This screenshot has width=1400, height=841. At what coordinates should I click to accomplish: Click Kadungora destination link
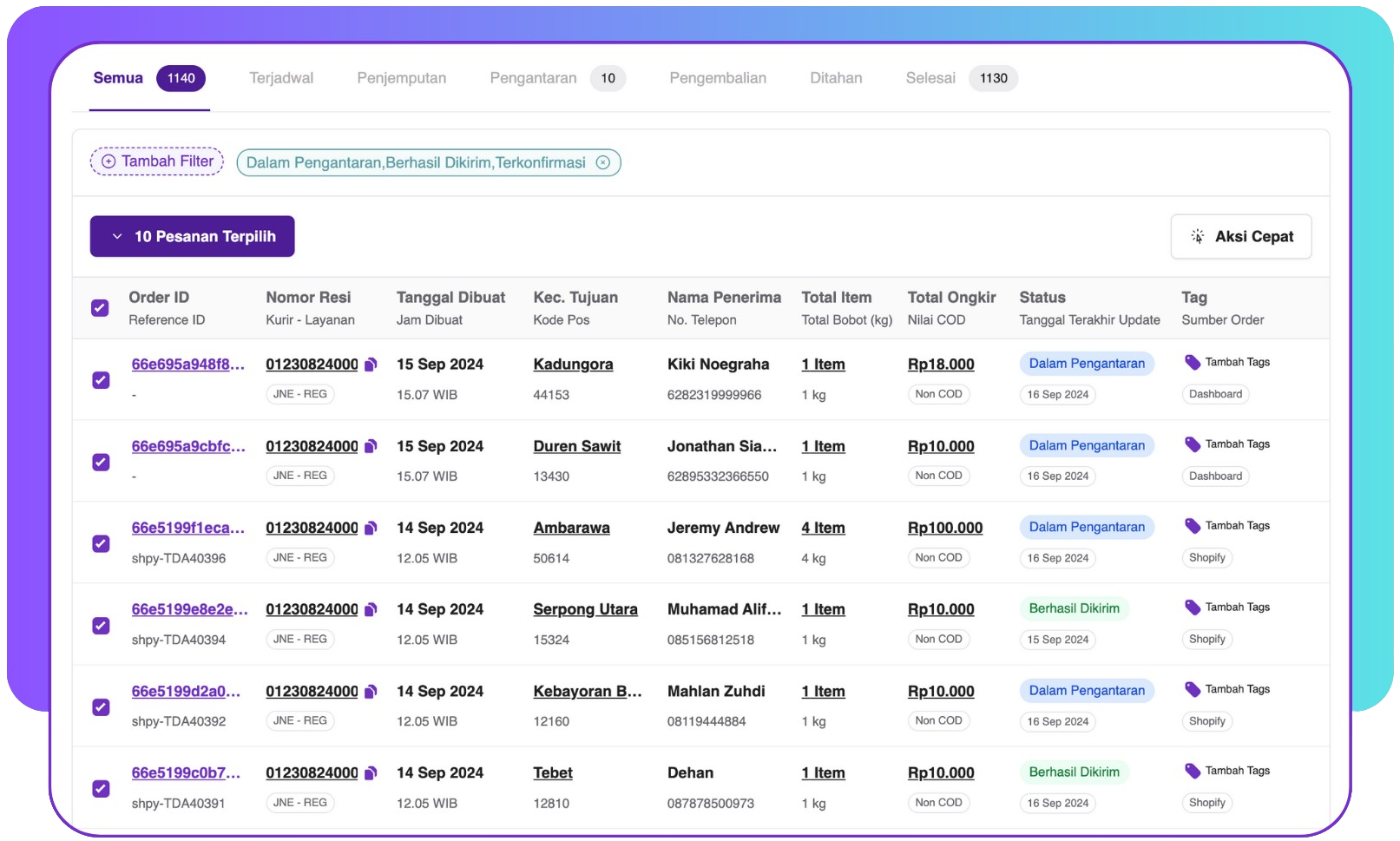(573, 365)
